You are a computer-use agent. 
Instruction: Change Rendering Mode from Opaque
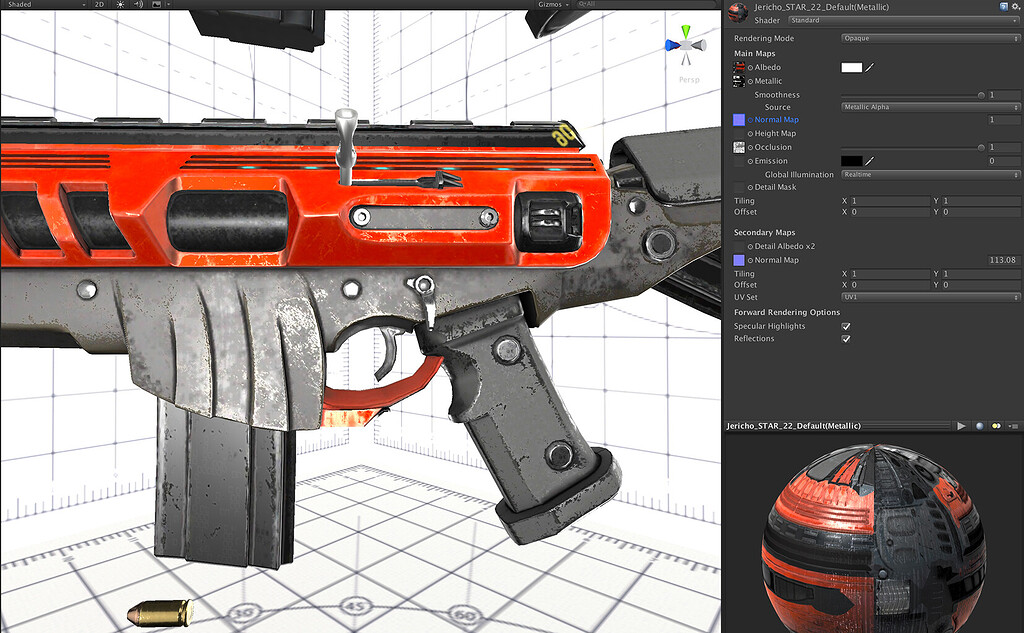coord(930,37)
